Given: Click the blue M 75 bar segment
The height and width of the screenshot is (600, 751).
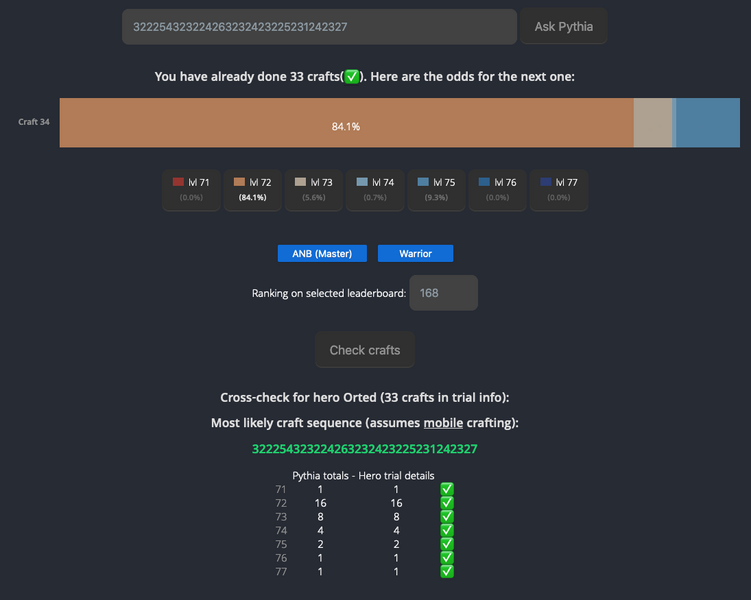Looking at the screenshot, I should (708, 123).
